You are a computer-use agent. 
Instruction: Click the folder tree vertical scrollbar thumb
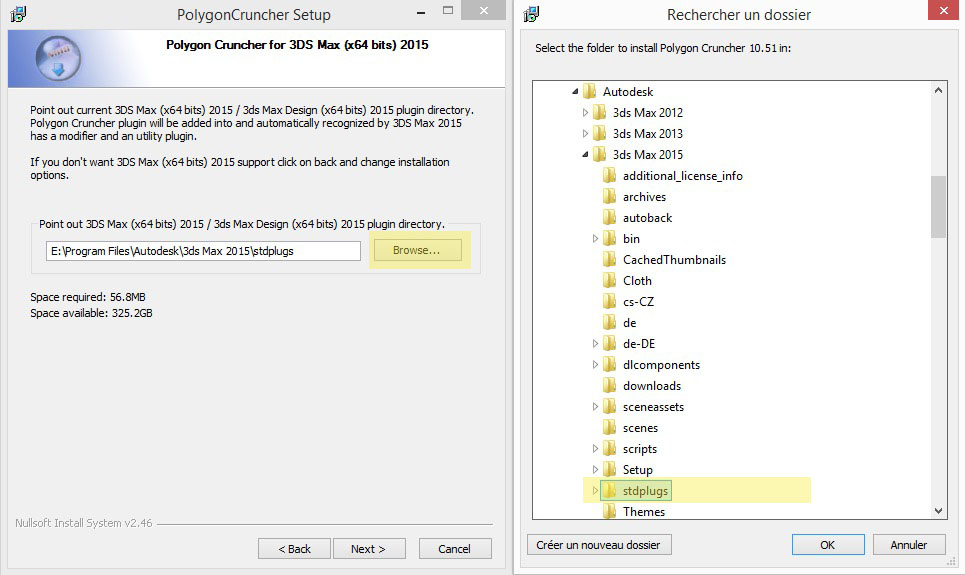tap(938, 207)
